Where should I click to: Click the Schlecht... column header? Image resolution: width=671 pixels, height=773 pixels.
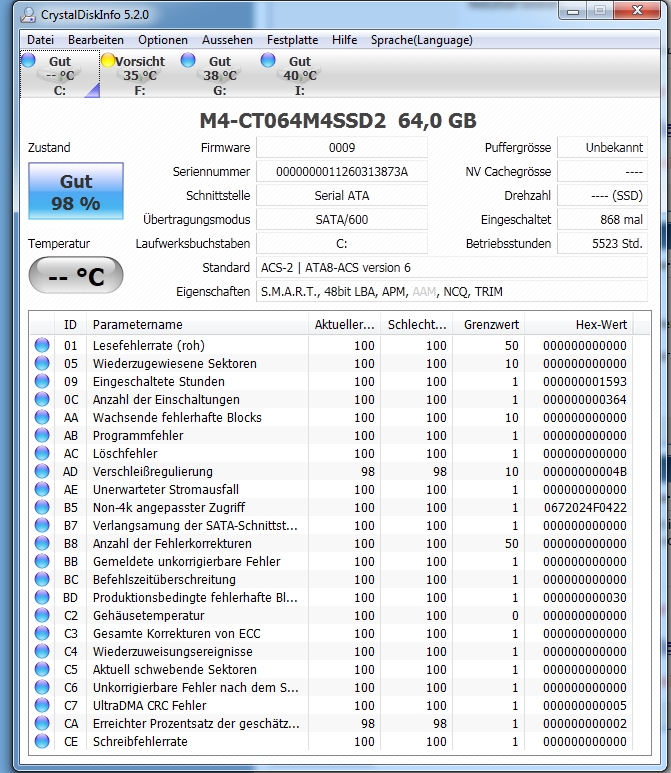[x=417, y=324]
